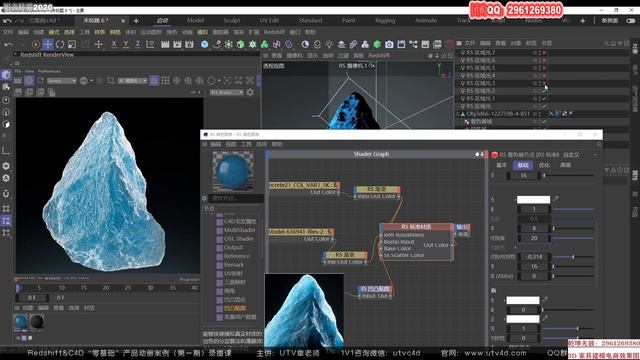Toggle enable checkmark for RS 区域光.2
This screenshot has width=640, height=360.
click(544, 91)
